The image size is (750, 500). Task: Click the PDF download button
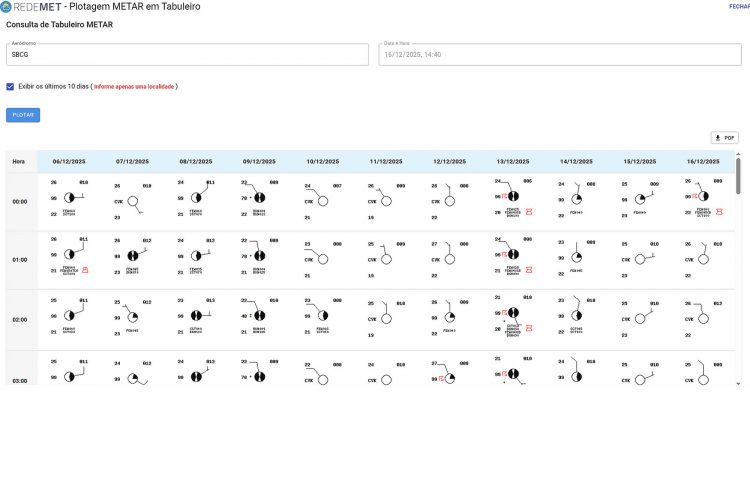coord(724,138)
